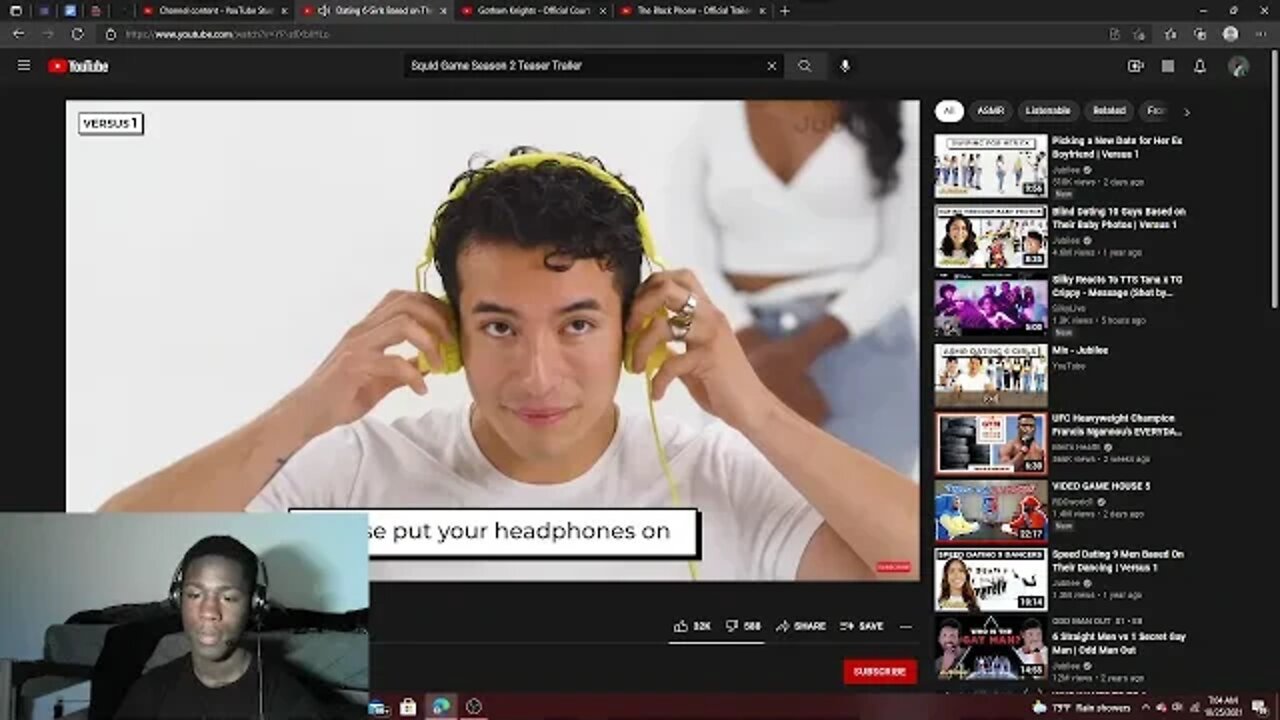Image resolution: width=1280 pixels, height=720 pixels.
Task: Open Microsoft Store in the taskbar
Action: [407, 707]
